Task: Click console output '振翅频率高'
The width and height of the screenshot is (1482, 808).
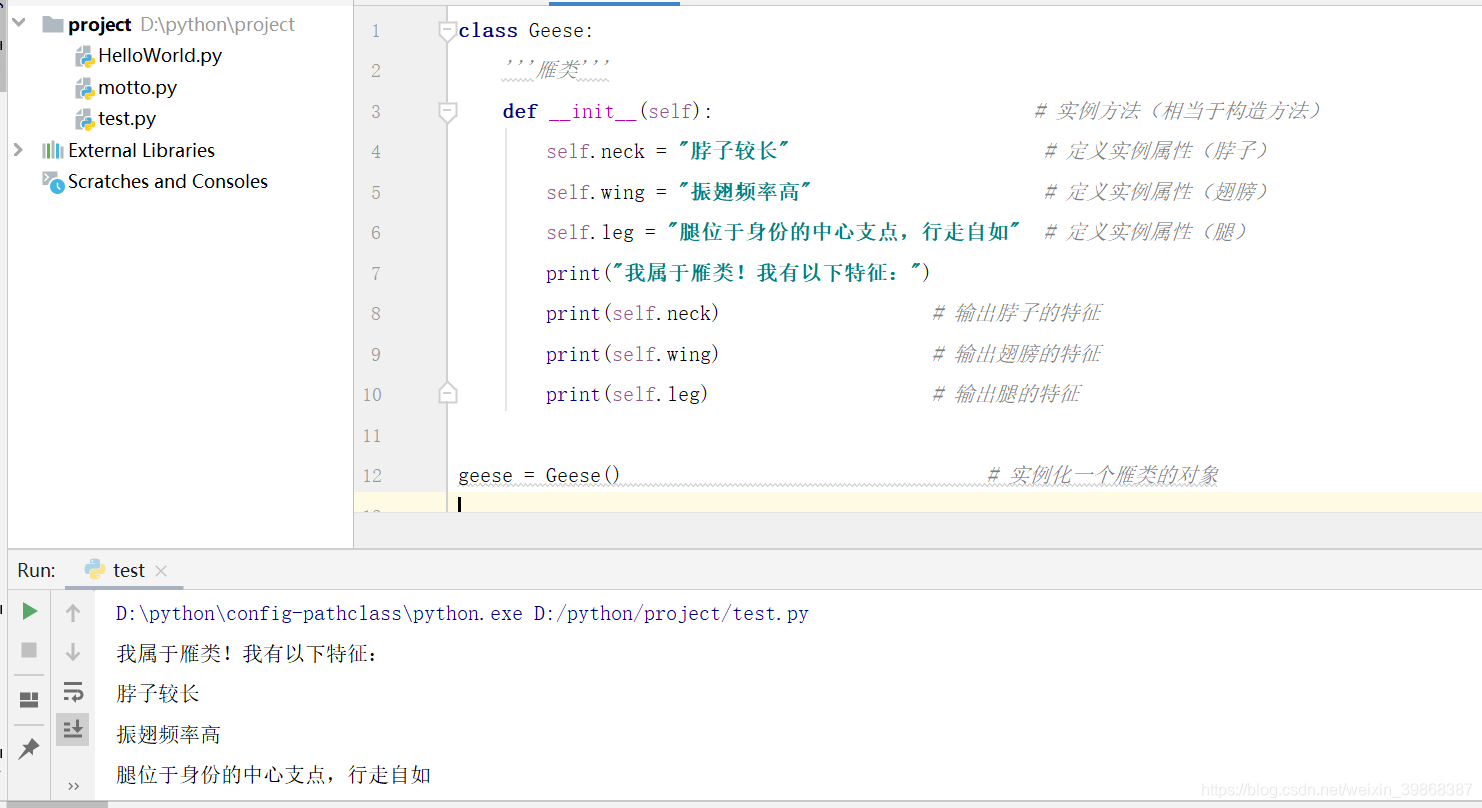Action: click(168, 735)
